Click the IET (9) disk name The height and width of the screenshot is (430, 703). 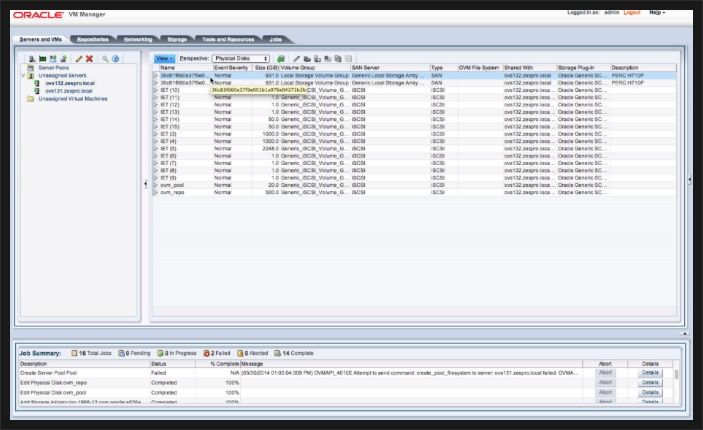click(168, 178)
